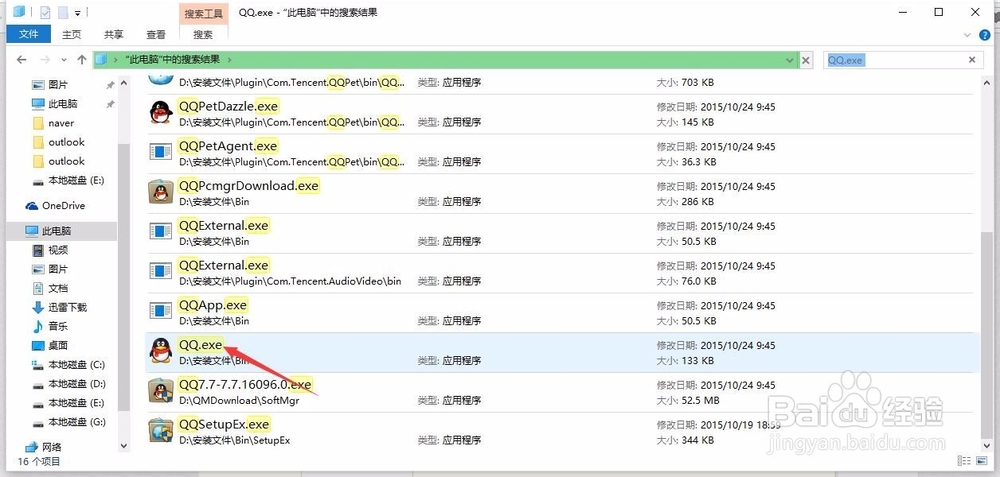Go up one folder level arrow
This screenshot has height=477, width=1000.
coord(82,60)
